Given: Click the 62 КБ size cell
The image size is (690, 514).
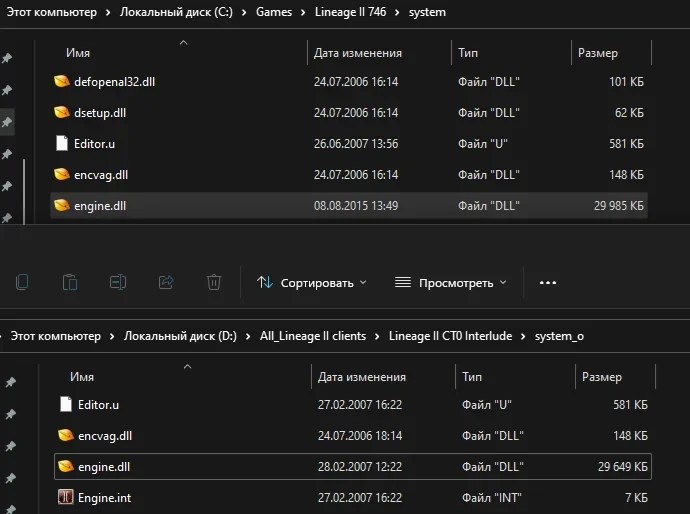Looking at the screenshot, I should click(629, 113).
